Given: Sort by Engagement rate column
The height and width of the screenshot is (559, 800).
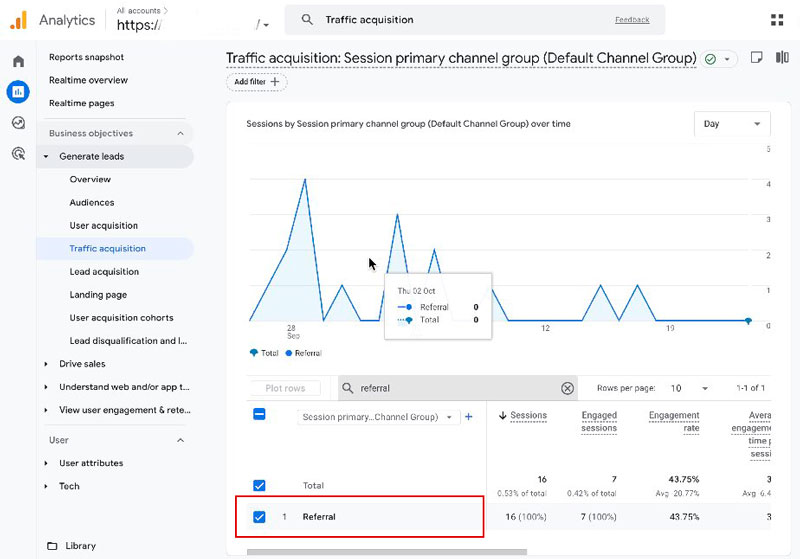Looking at the screenshot, I should [x=673, y=422].
